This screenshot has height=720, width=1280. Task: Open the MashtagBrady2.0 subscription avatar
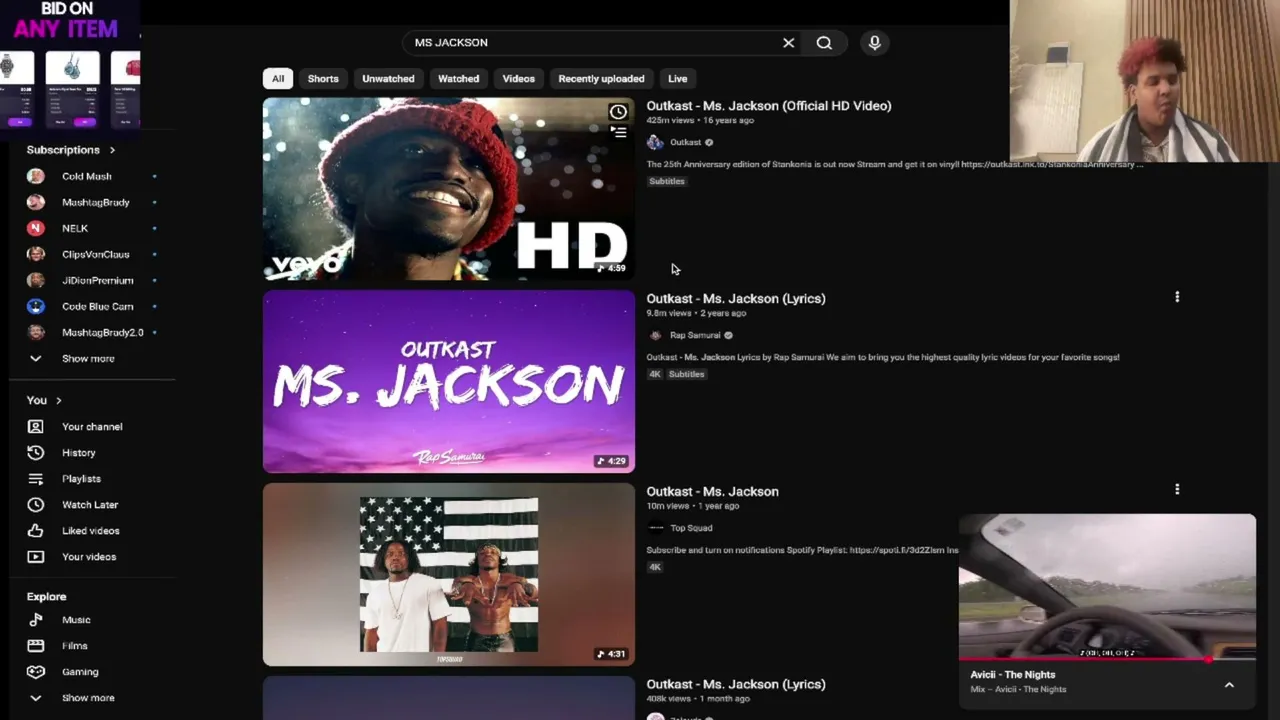[36, 332]
